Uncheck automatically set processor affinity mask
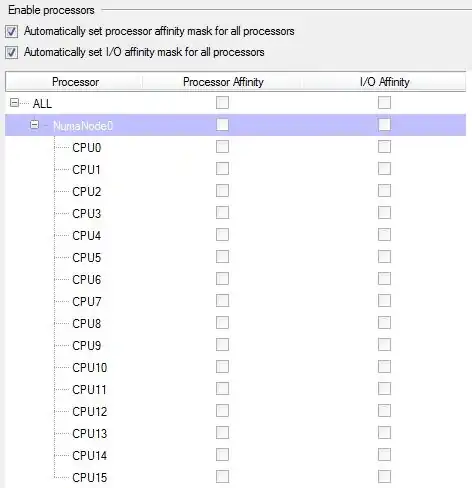Viewport: 472px width, 488px height. click(x=11, y=32)
